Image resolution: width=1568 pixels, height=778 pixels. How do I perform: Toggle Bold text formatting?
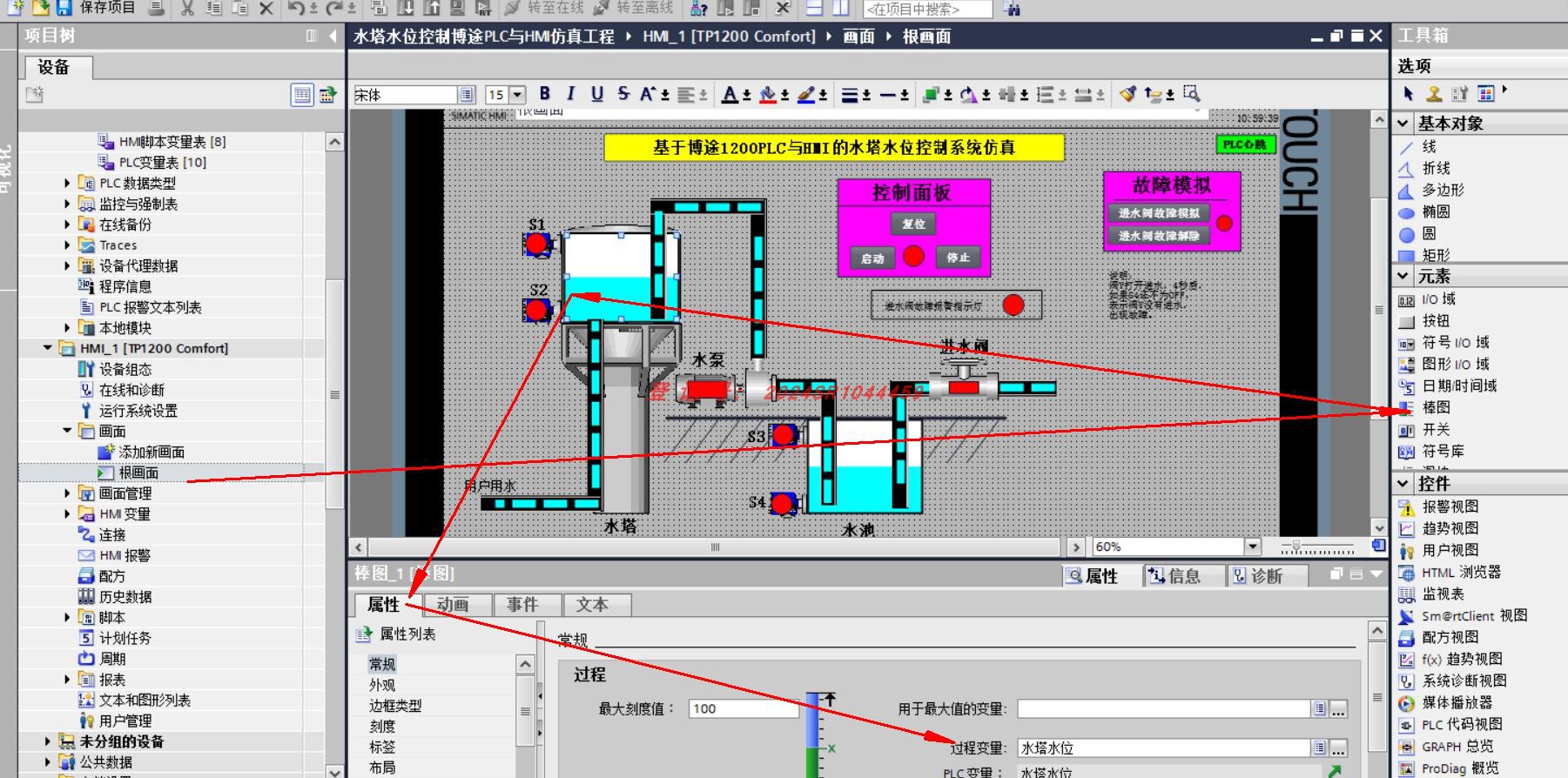click(x=544, y=94)
